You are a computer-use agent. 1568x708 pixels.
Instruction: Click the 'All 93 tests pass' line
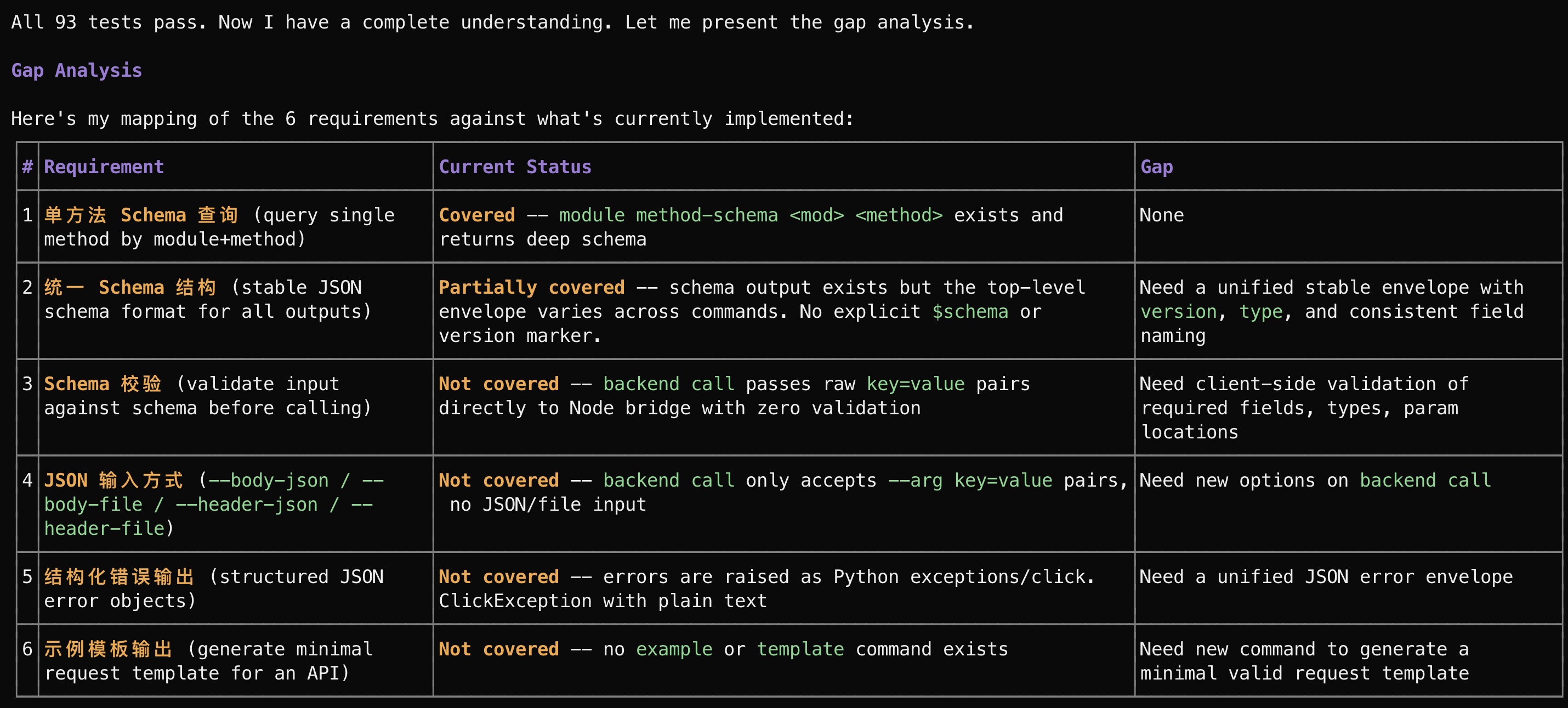109,22
